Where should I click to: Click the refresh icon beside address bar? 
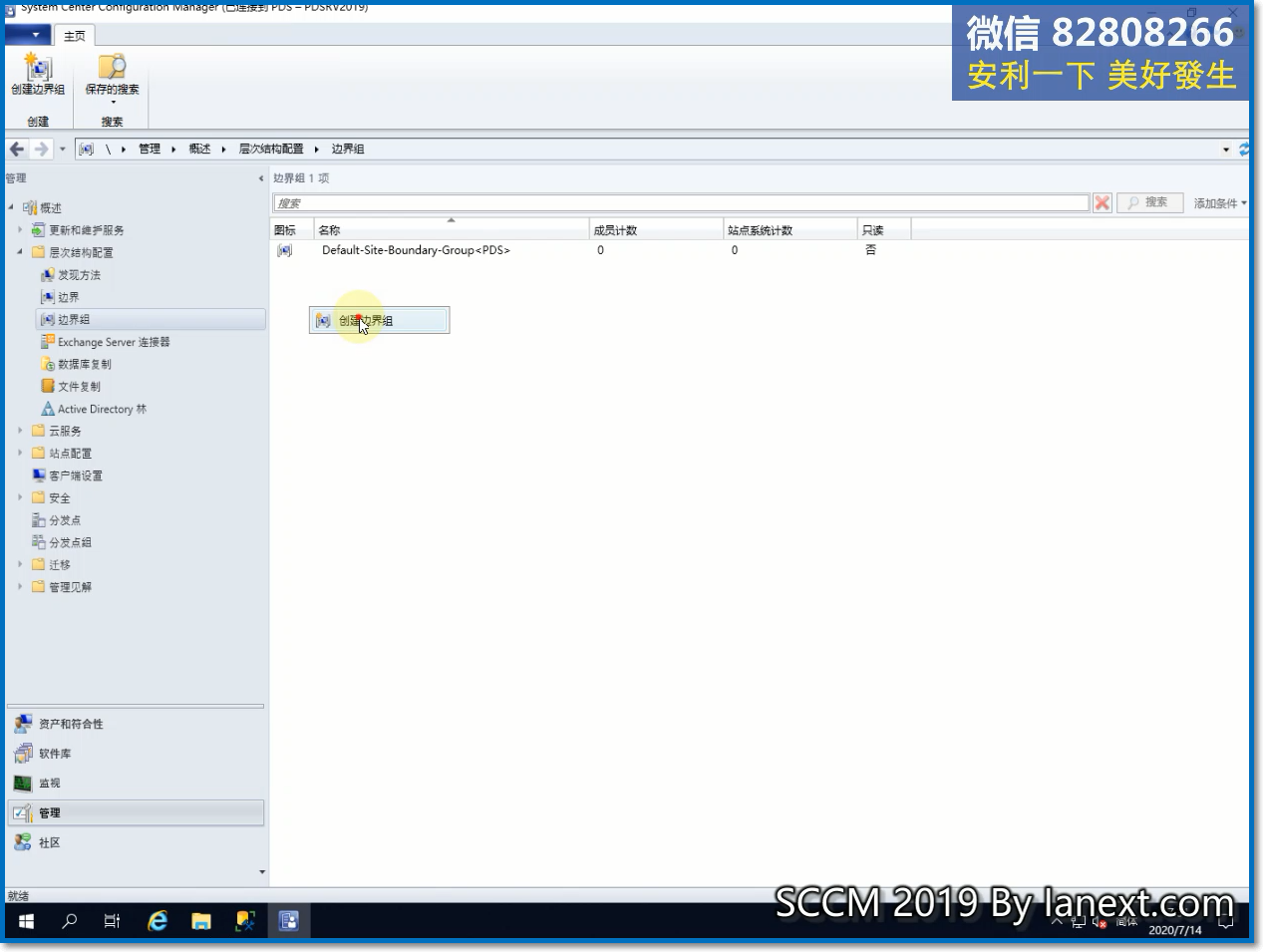tap(1243, 150)
